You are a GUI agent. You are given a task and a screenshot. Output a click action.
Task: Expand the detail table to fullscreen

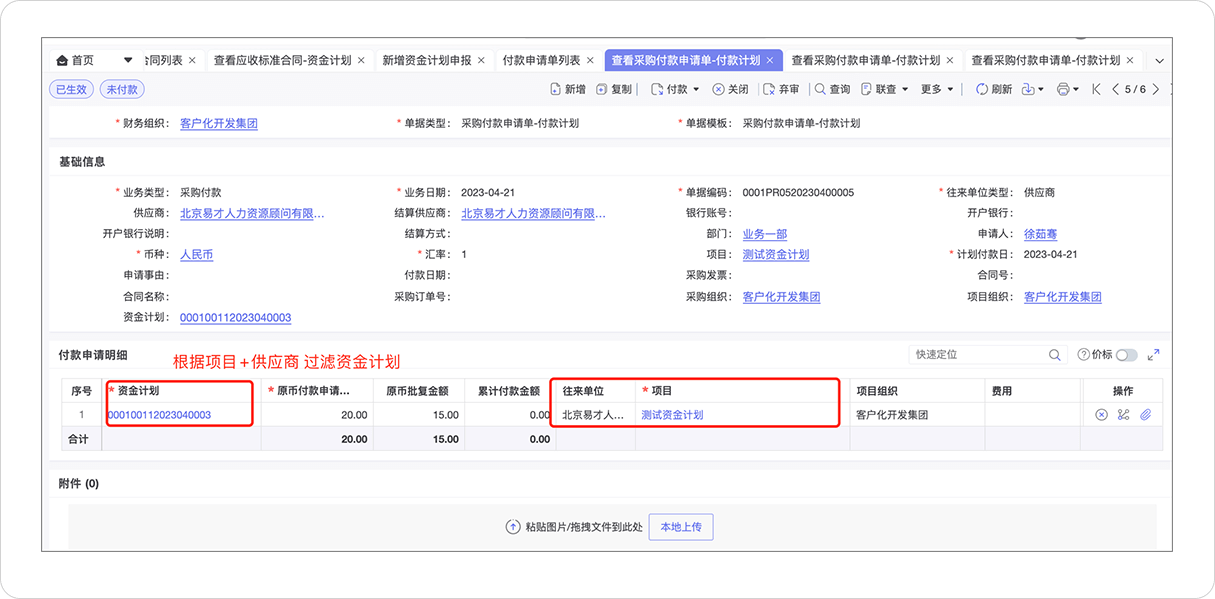[1153, 355]
